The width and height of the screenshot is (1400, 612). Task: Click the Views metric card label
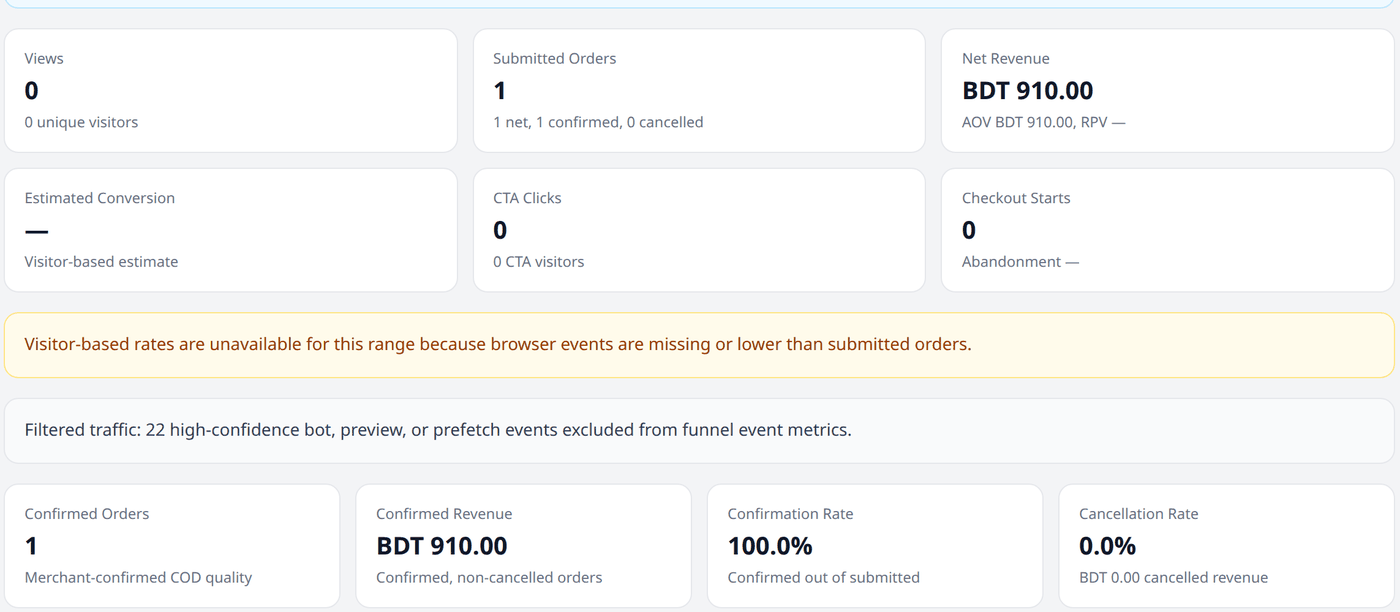click(x=44, y=58)
